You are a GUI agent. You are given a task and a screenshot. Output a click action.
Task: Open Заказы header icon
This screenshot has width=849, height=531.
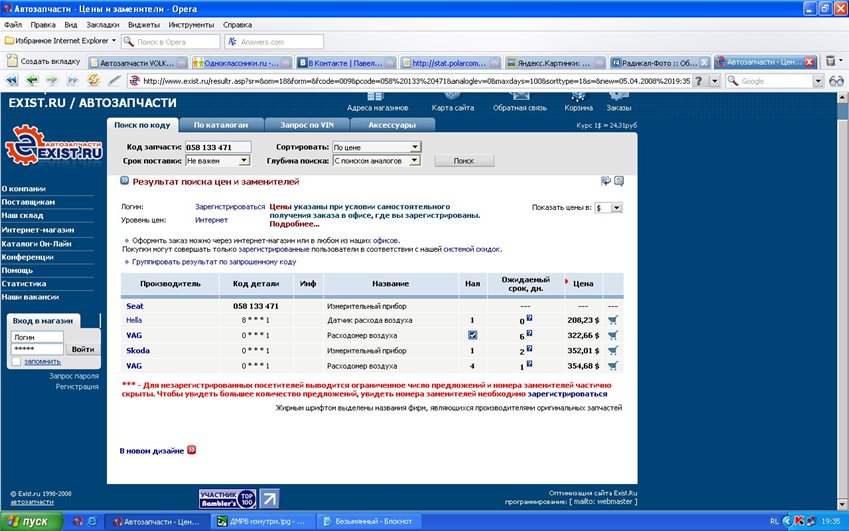click(618, 97)
